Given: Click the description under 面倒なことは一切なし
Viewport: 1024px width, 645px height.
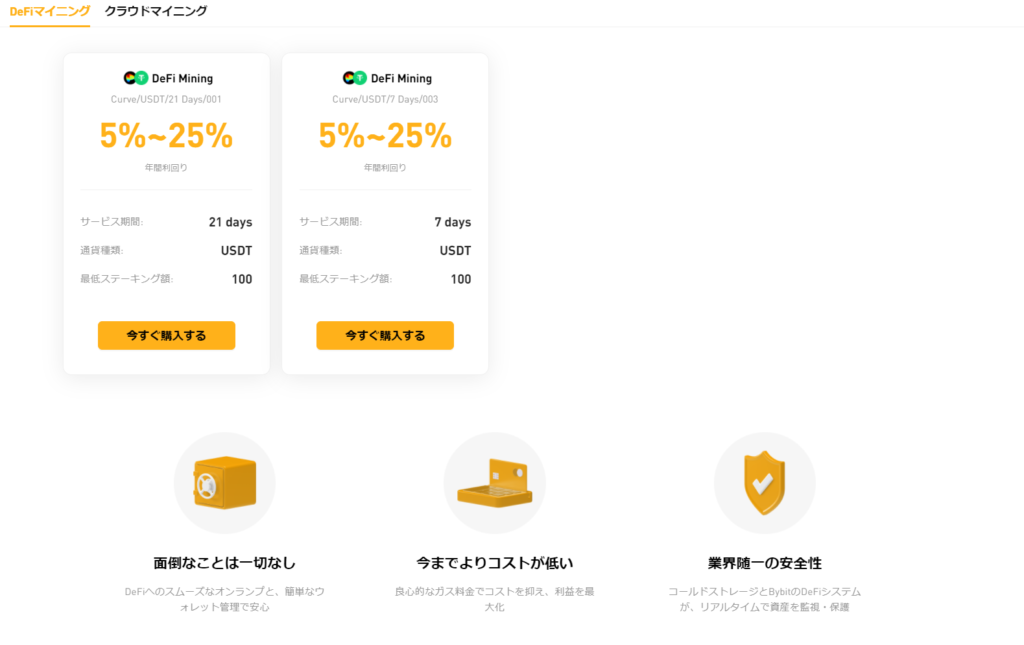Looking at the screenshot, I should 225,599.
